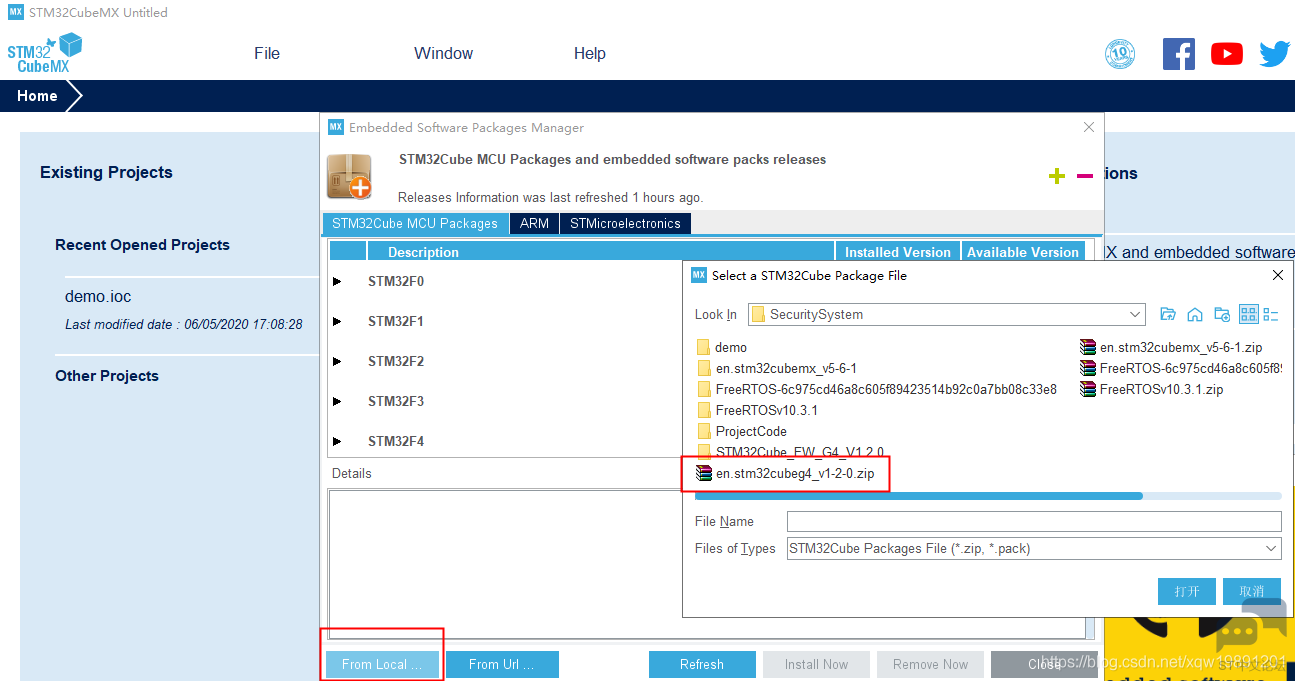Click the Other Projects heading
The image size is (1295, 681).
(107, 376)
